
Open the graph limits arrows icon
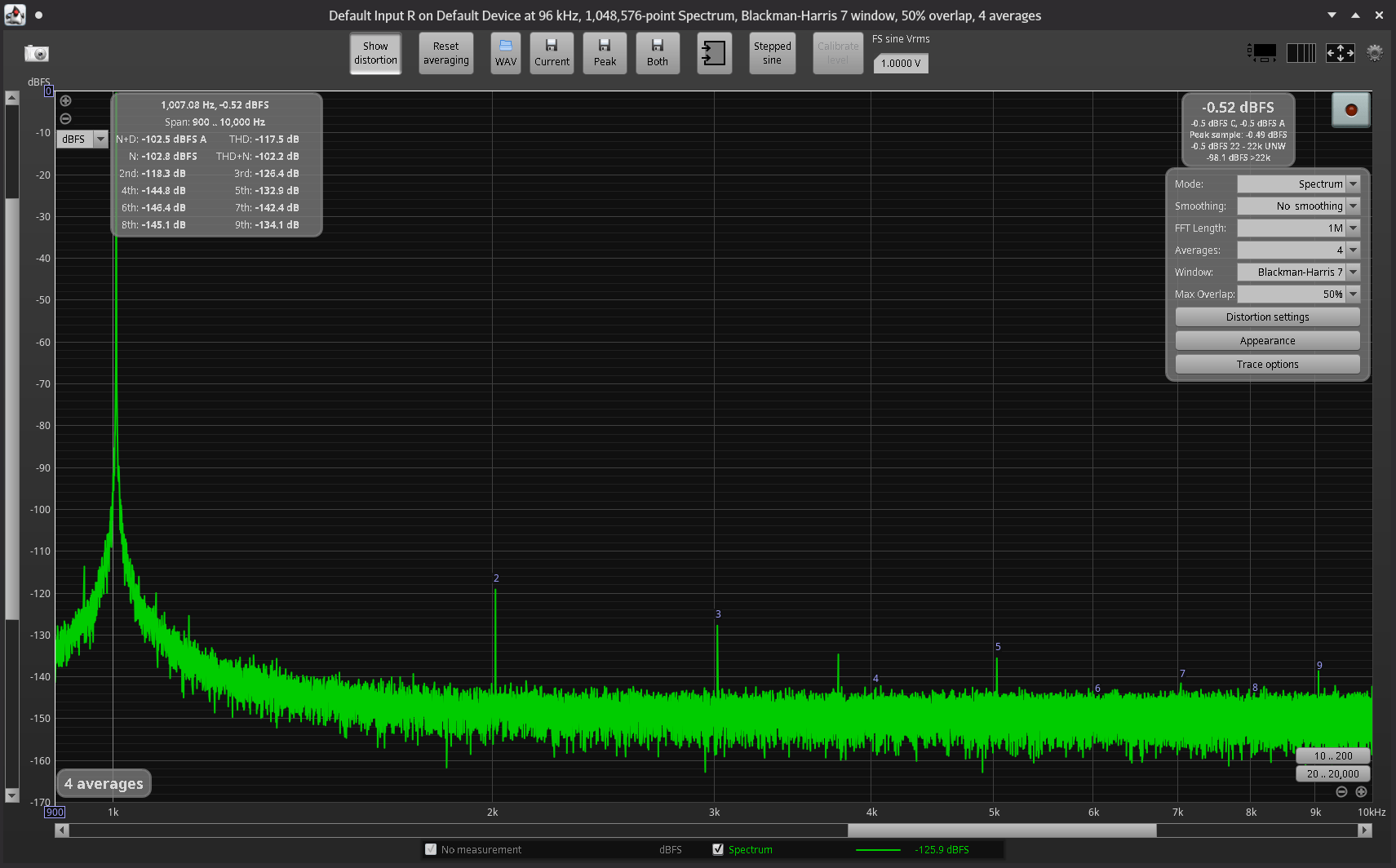(x=1341, y=53)
